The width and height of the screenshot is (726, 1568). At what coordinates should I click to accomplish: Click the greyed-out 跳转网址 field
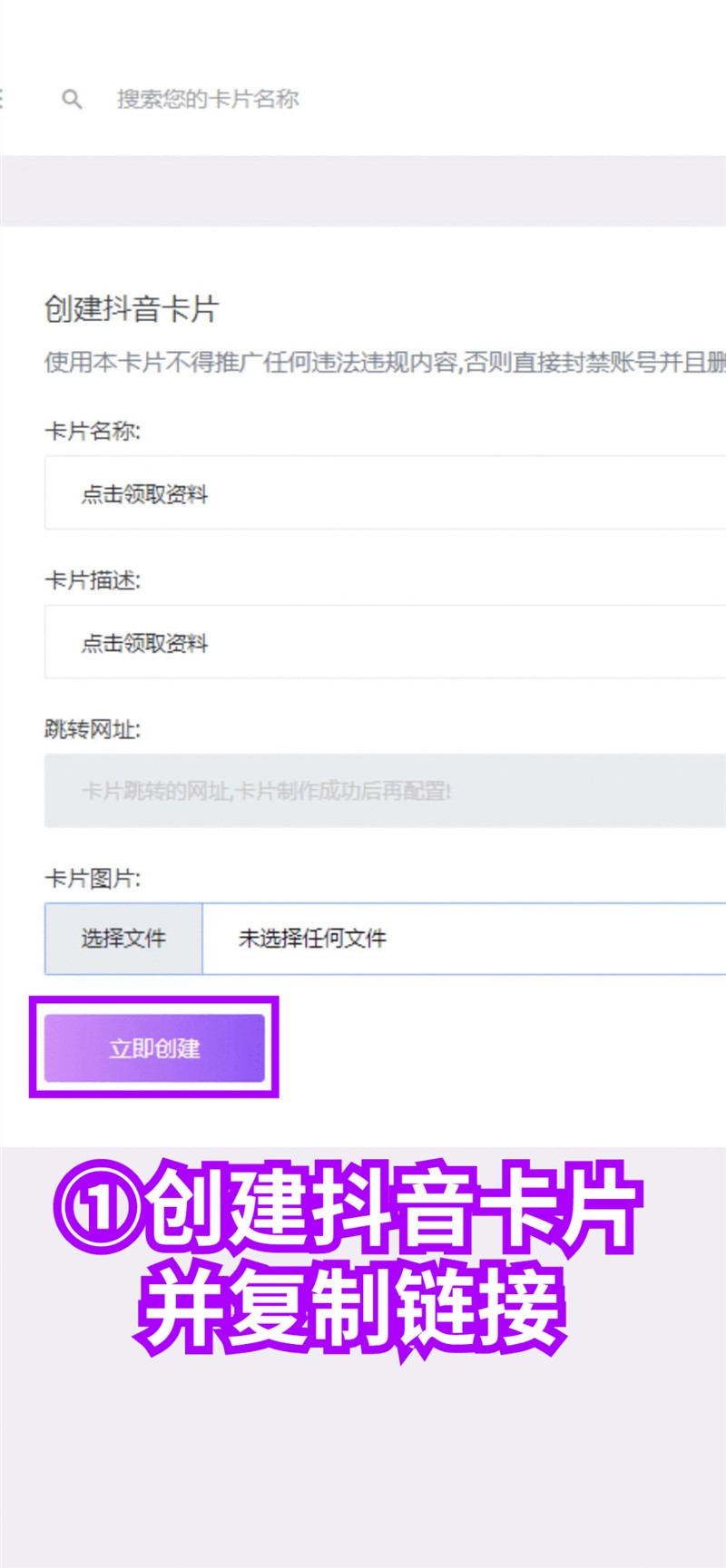(385, 791)
